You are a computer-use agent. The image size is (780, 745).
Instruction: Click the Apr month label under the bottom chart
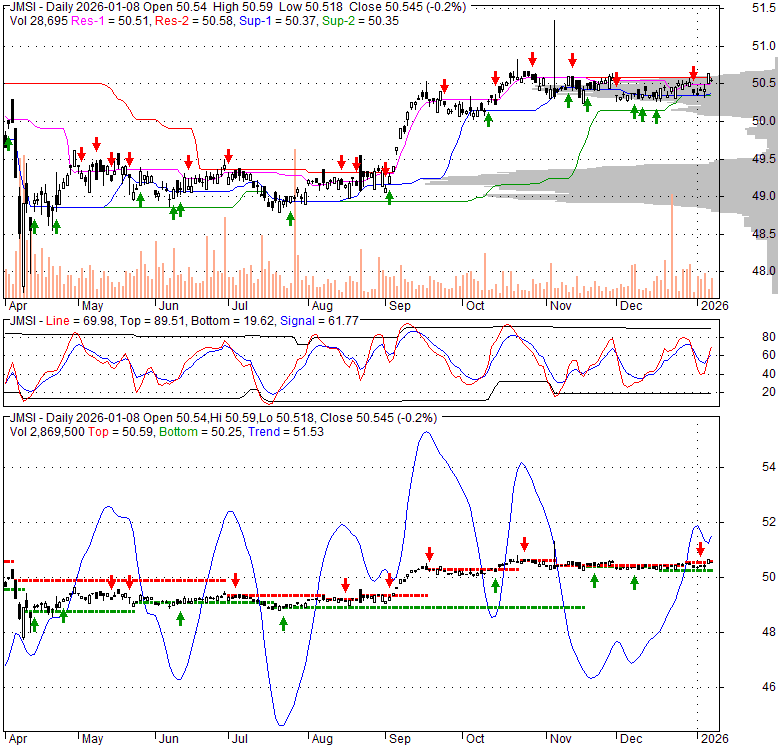pyautogui.click(x=18, y=739)
